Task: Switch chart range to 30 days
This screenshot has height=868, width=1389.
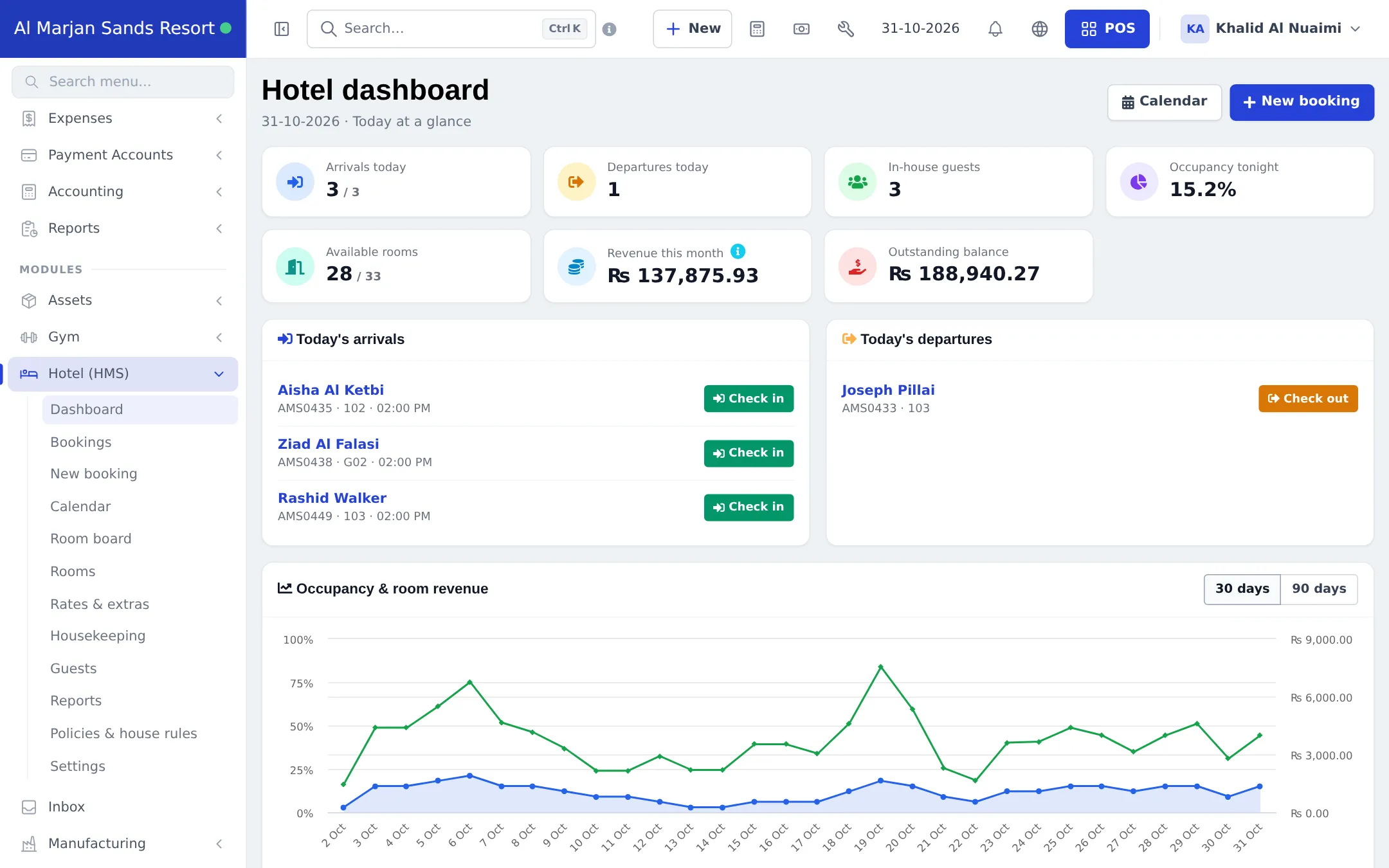Action: click(x=1242, y=589)
